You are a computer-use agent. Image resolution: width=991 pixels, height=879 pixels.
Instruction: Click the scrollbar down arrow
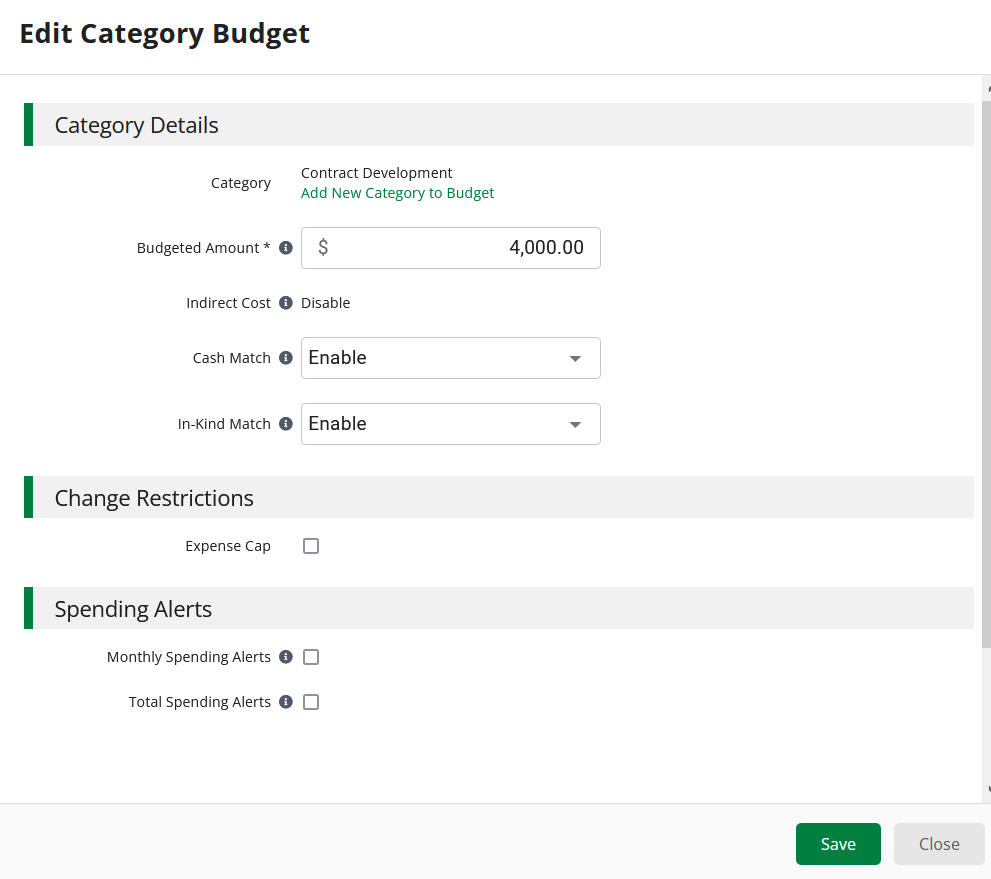pyautogui.click(x=987, y=790)
